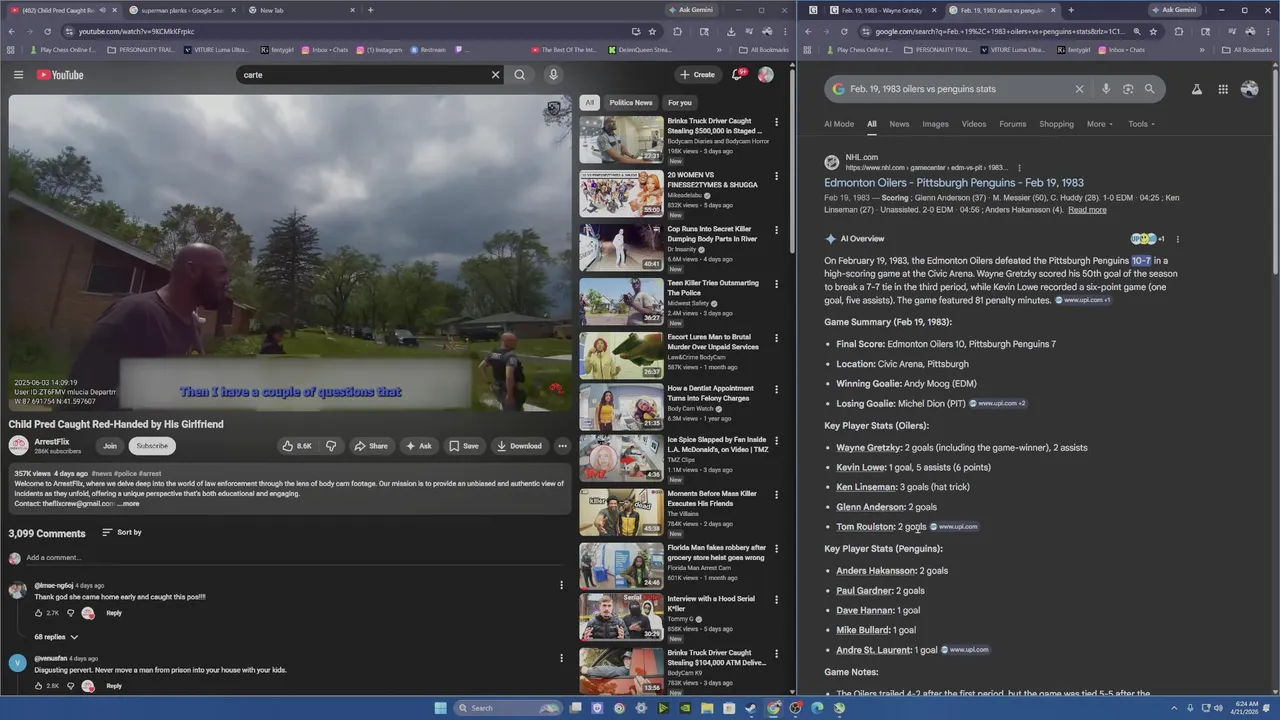Open the YouTube account avatar menu

tap(766, 75)
